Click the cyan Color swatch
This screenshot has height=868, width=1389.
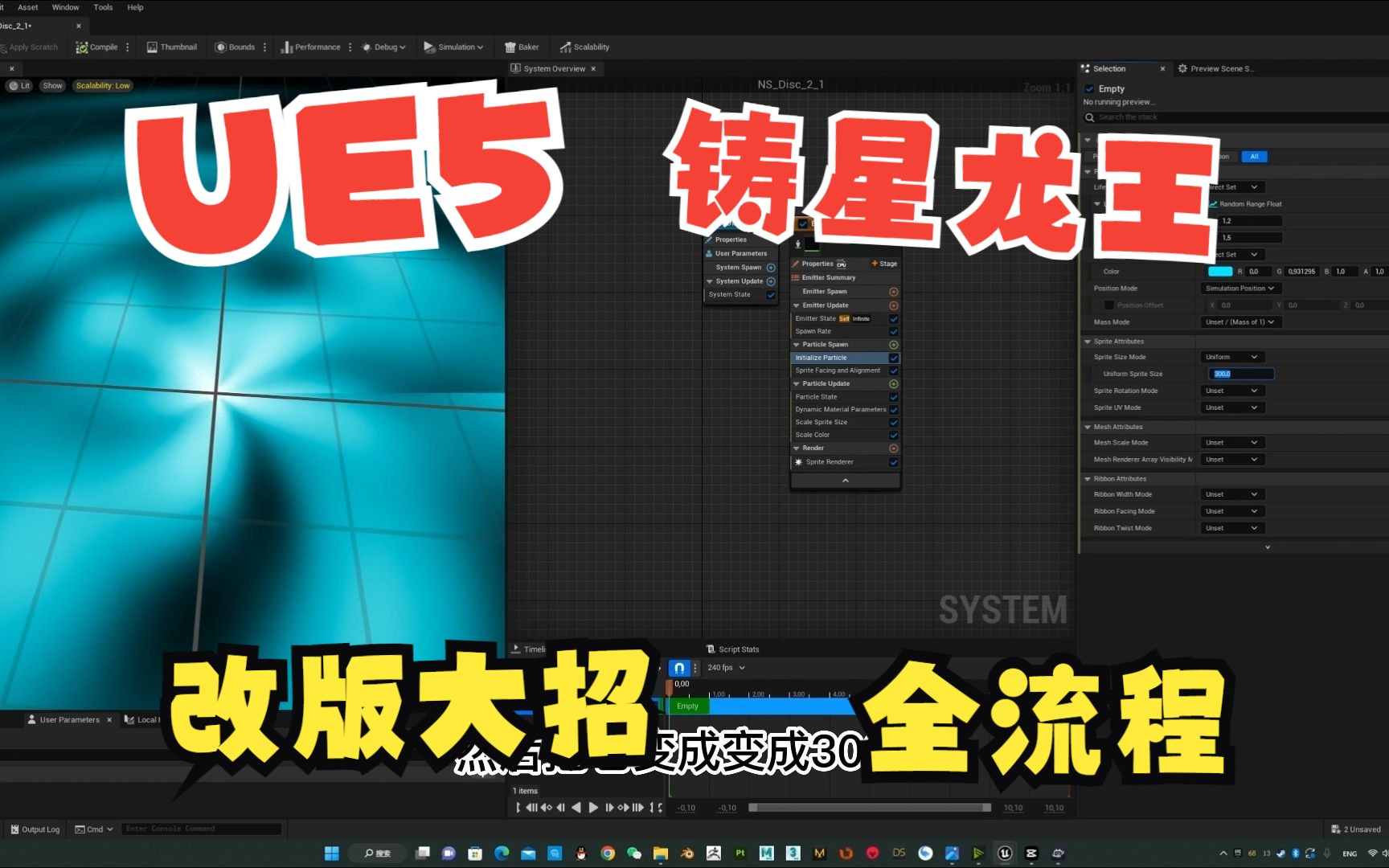[x=1220, y=272]
